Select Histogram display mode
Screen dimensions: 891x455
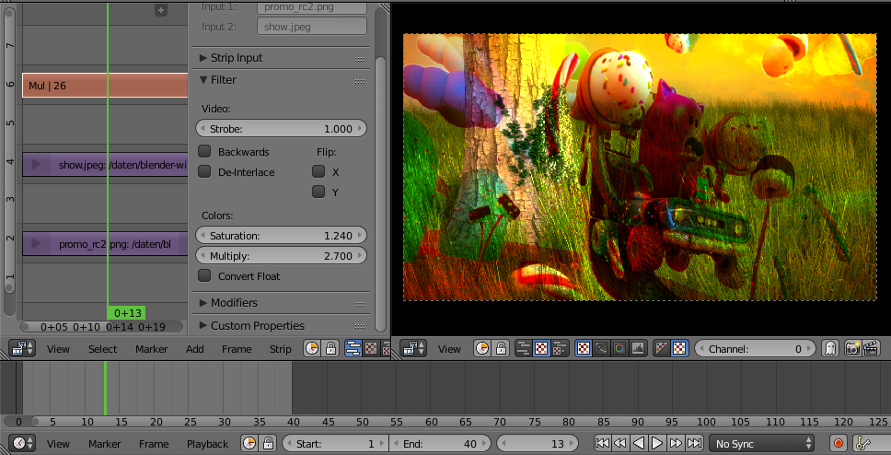pyautogui.click(x=638, y=349)
